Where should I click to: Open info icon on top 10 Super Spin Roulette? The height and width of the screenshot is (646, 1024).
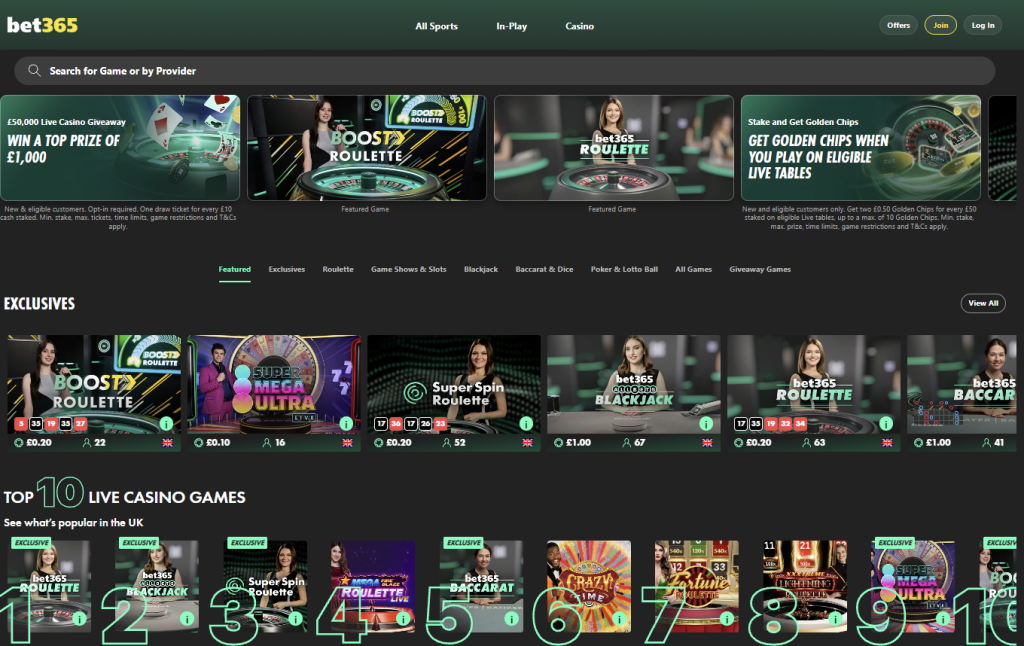pos(295,618)
